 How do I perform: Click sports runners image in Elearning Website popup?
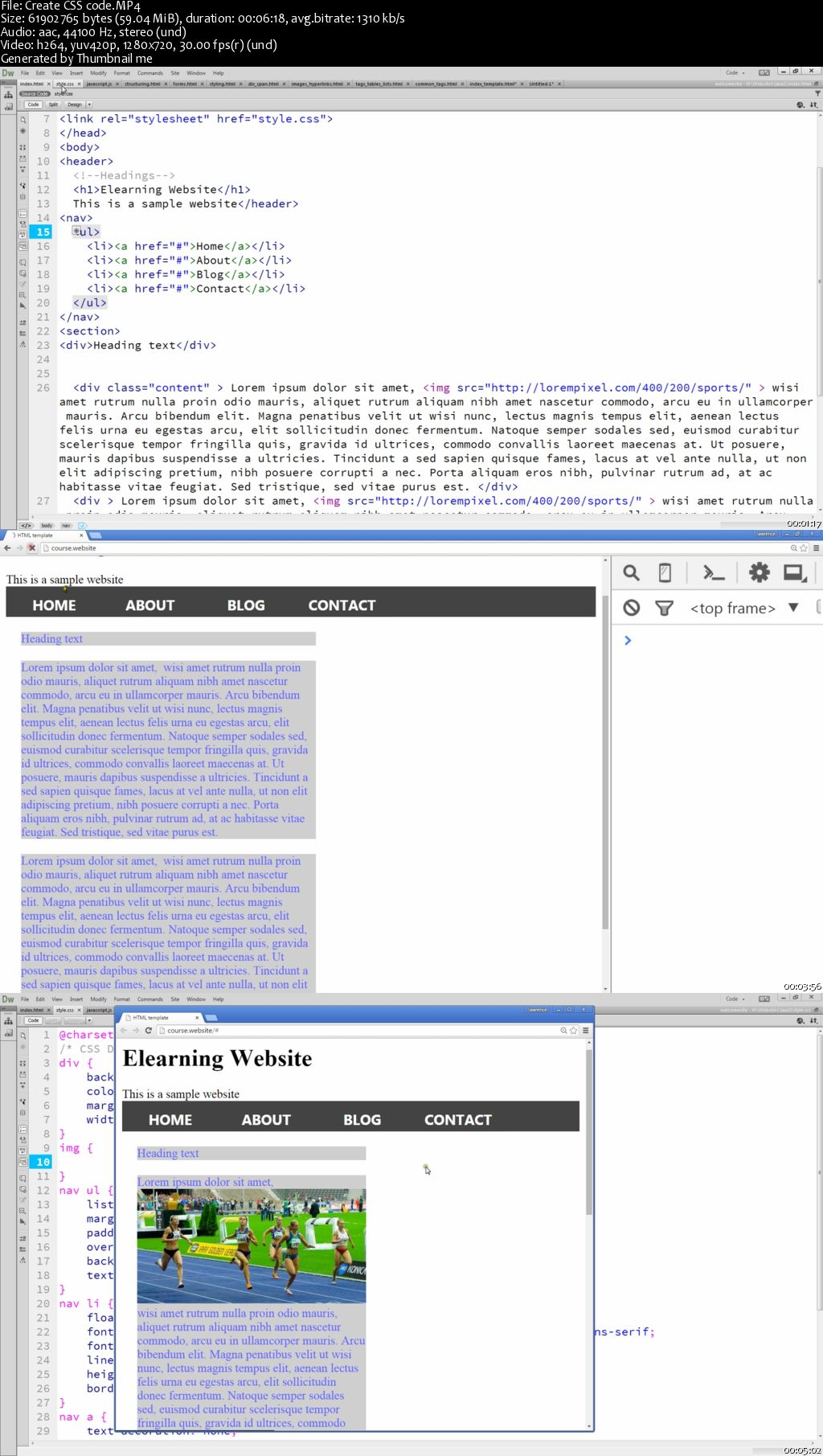pos(252,1245)
